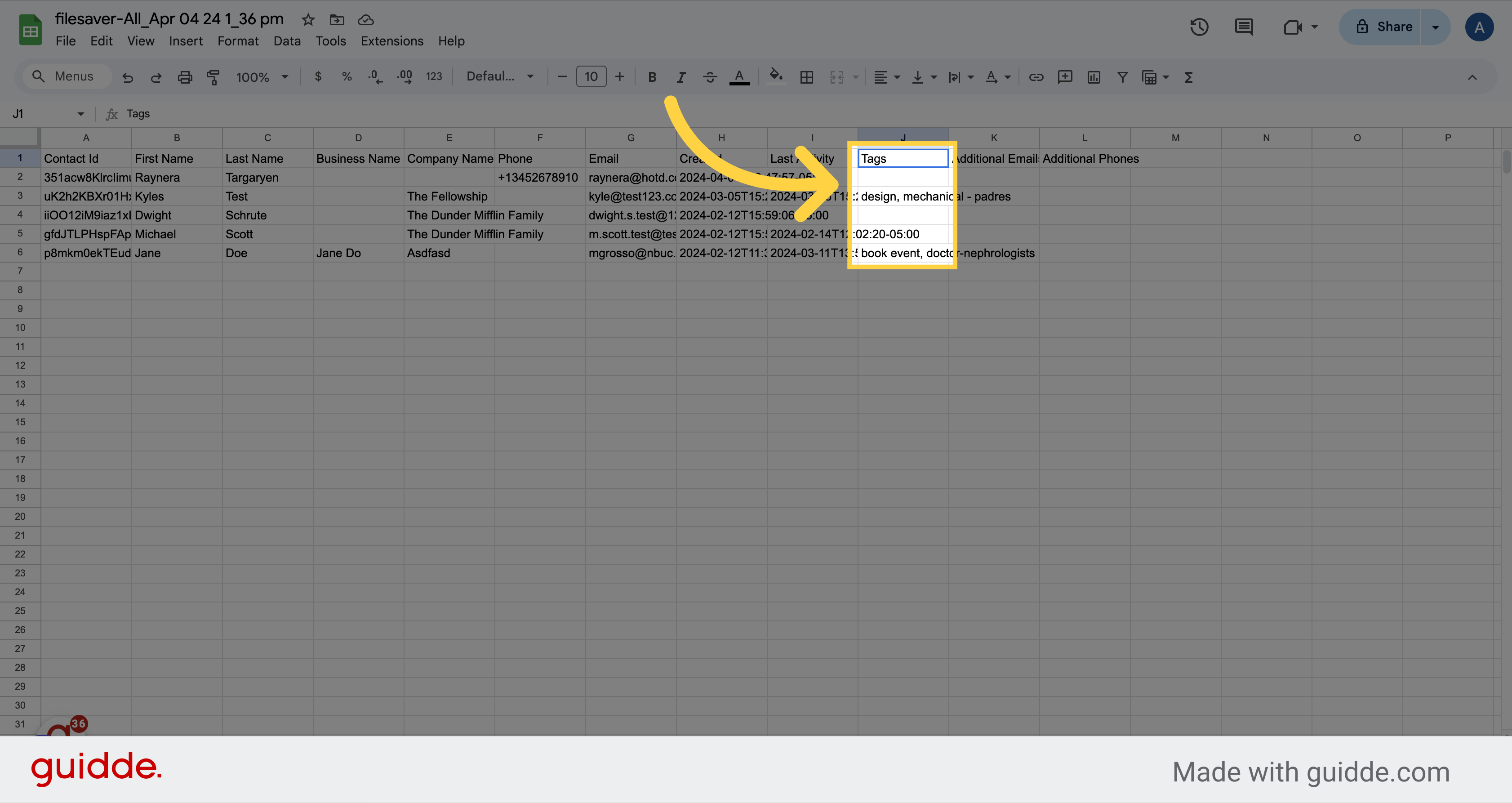Select column A header
The width and height of the screenshot is (1512, 803).
pos(86,138)
